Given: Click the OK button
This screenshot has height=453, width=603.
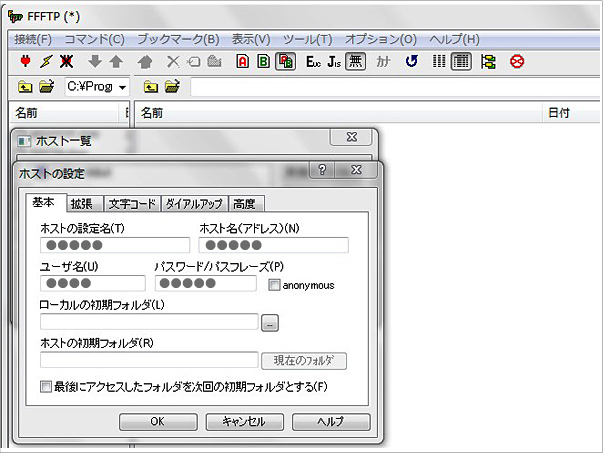Looking at the screenshot, I should coord(158,422).
